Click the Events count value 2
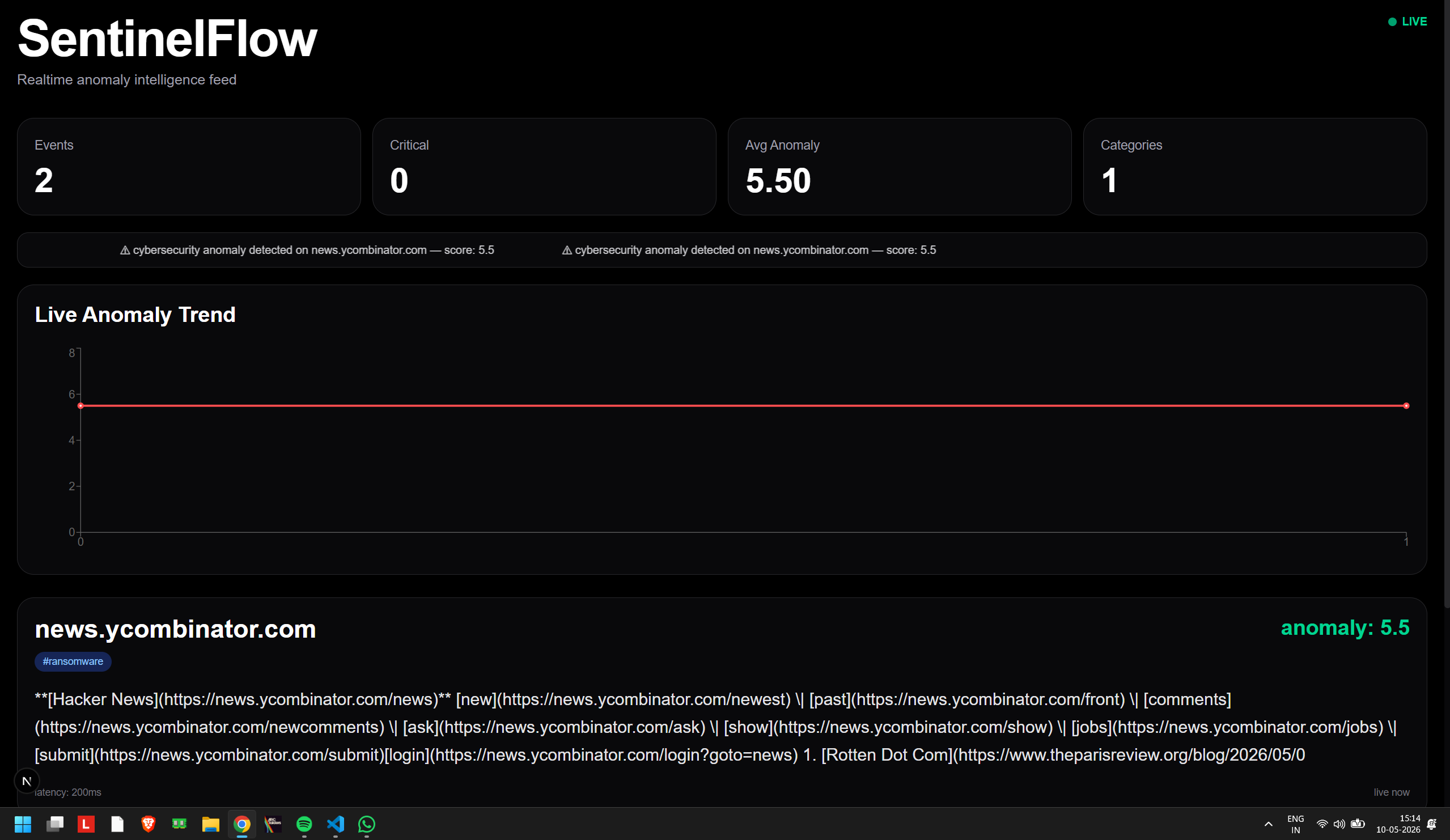The width and height of the screenshot is (1450, 840). 44,181
